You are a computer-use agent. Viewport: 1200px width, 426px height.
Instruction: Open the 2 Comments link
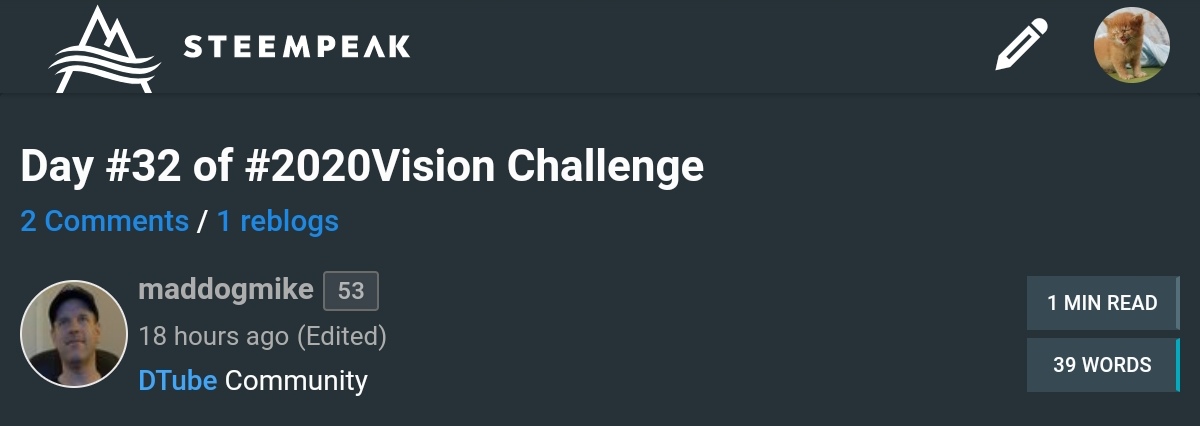click(104, 221)
